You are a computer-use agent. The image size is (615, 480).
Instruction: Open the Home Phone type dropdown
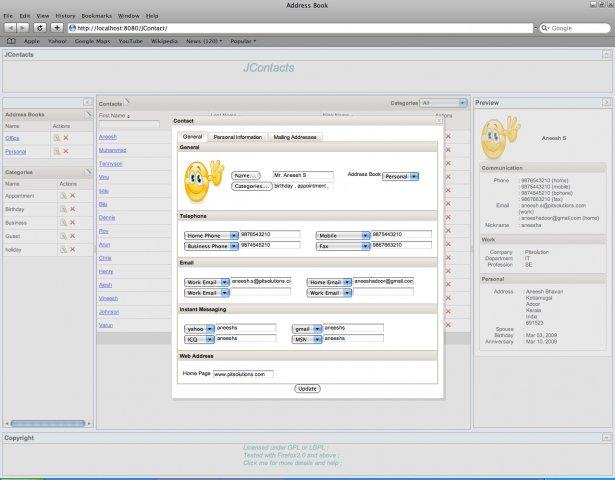pos(211,235)
